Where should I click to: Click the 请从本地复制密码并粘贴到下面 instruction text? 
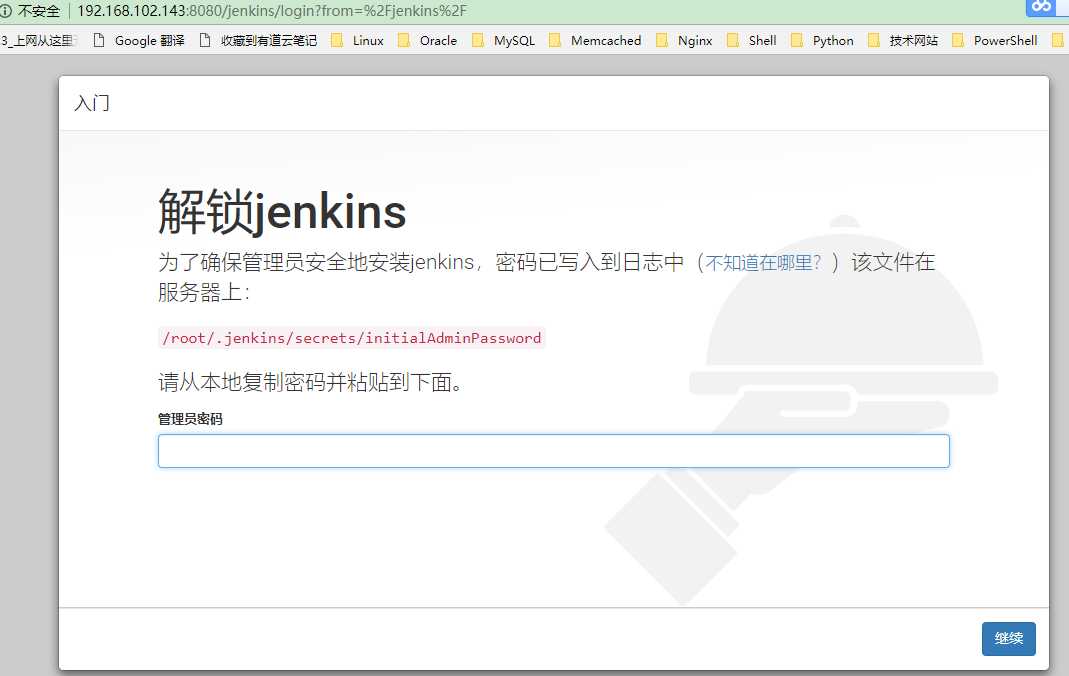[310, 382]
